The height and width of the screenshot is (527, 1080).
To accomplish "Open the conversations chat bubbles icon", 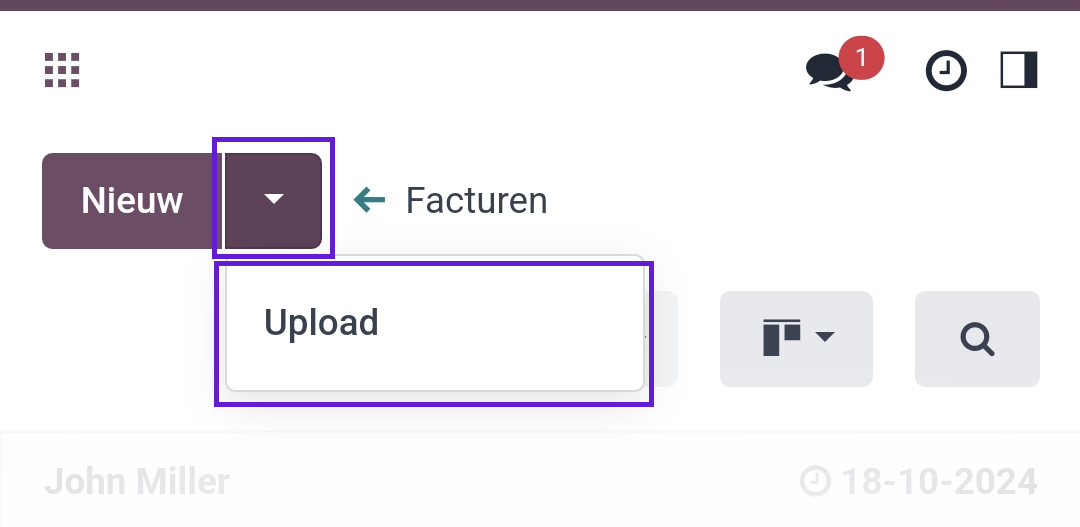I will tap(829, 72).
